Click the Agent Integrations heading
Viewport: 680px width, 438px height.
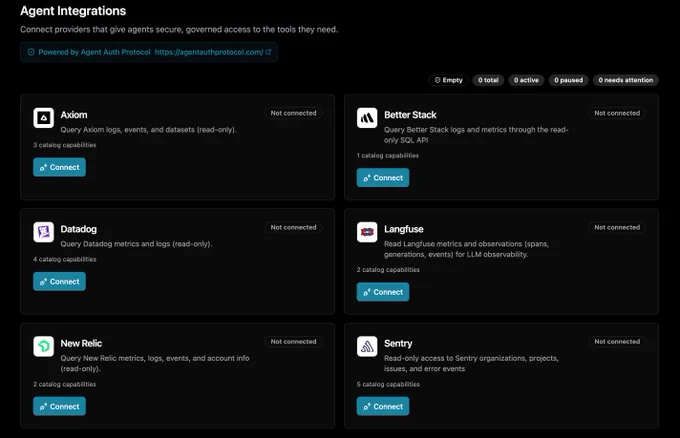[73, 11]
